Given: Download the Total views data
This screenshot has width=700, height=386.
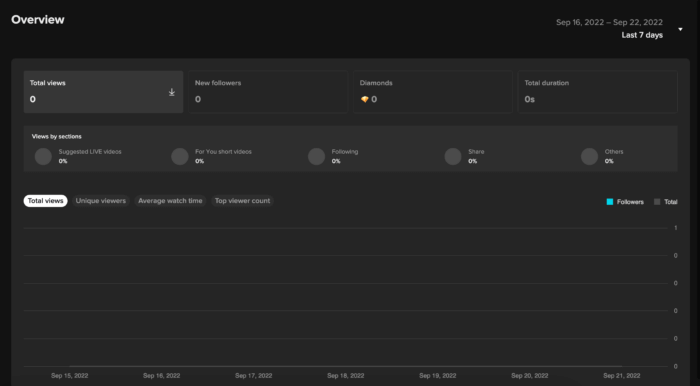Looking at the screenshot, I should click(171, 92).
